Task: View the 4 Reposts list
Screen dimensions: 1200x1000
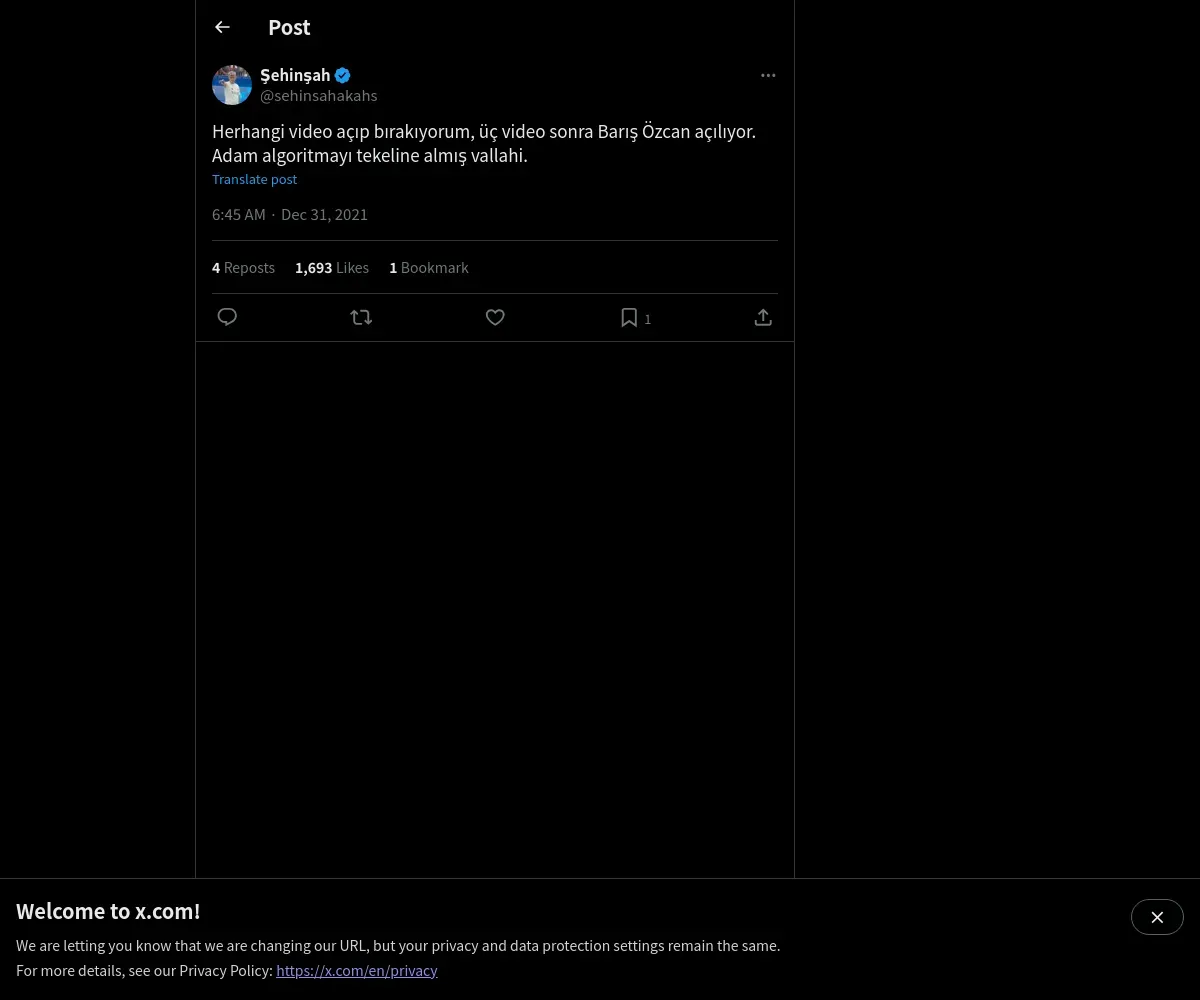Action: (x=243, y=267)
